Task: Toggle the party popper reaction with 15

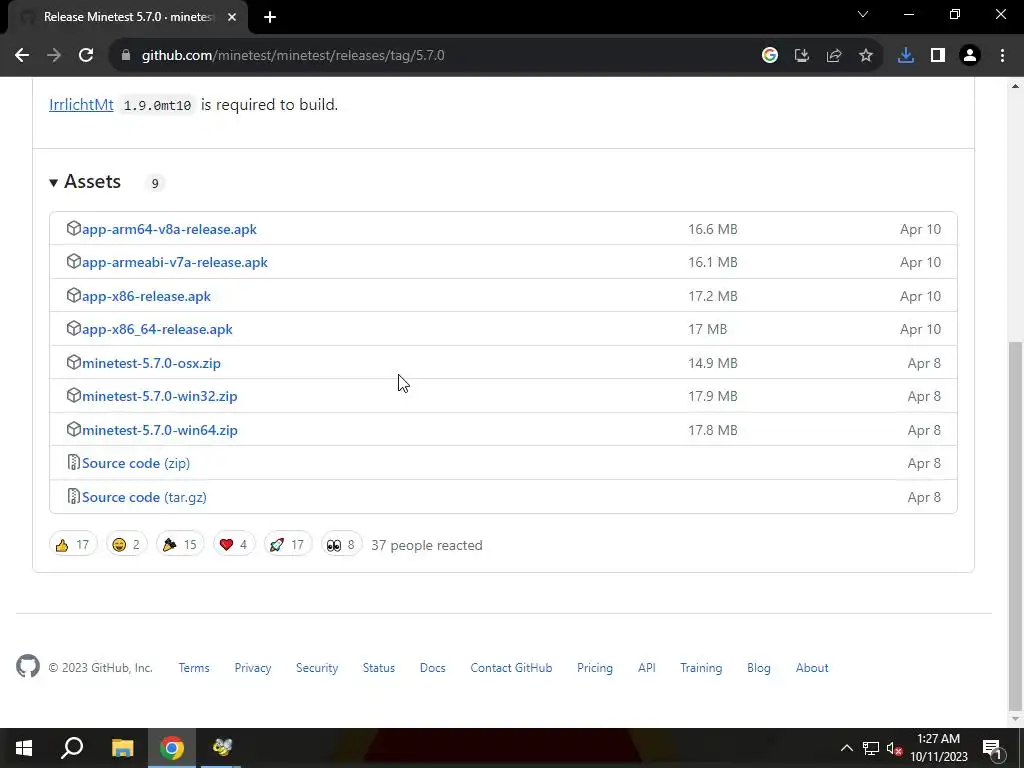Action: click(180, 545)
